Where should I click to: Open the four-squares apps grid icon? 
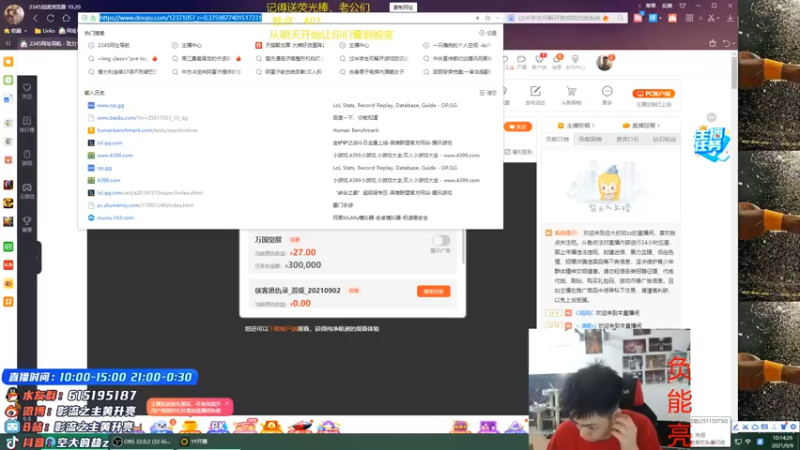[689, 18]
